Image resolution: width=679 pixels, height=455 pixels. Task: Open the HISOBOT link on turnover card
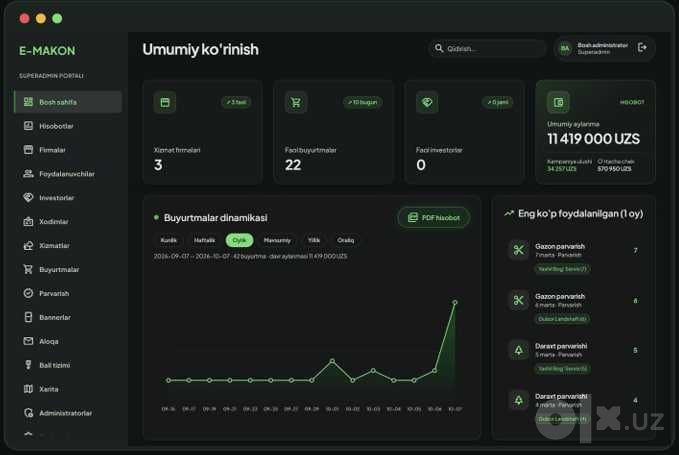[632, 102]
